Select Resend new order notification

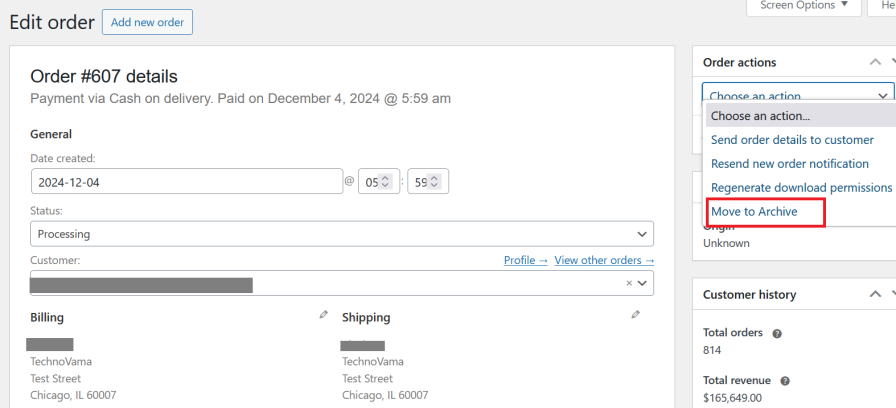pyautogui.click(x=789, y=164)
